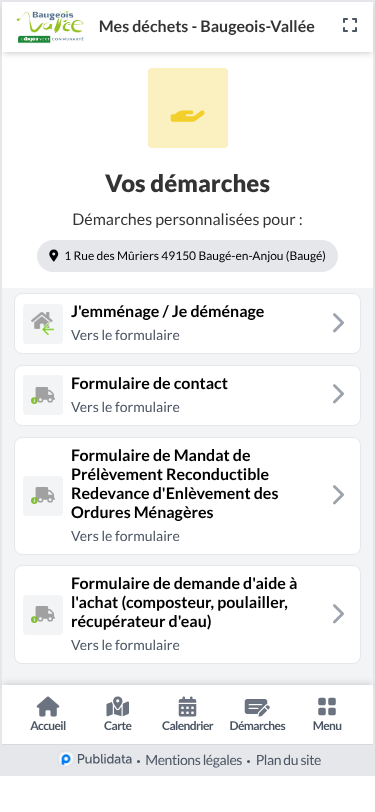Go to the Accueil tab
375x812 pixels.
(48, 714)
